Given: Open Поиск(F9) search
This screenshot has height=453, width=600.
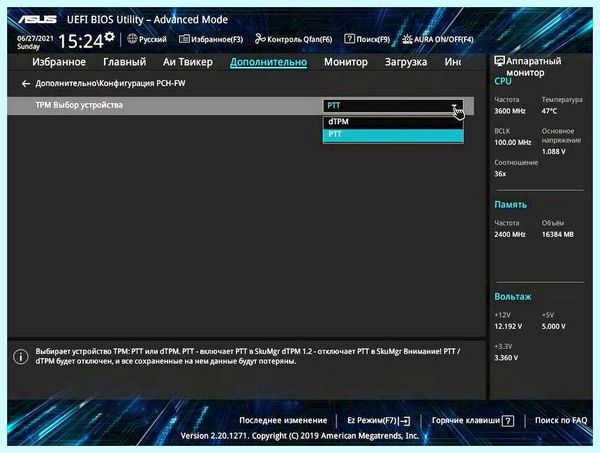Looking at the screenshot, I should click(367, 39).
